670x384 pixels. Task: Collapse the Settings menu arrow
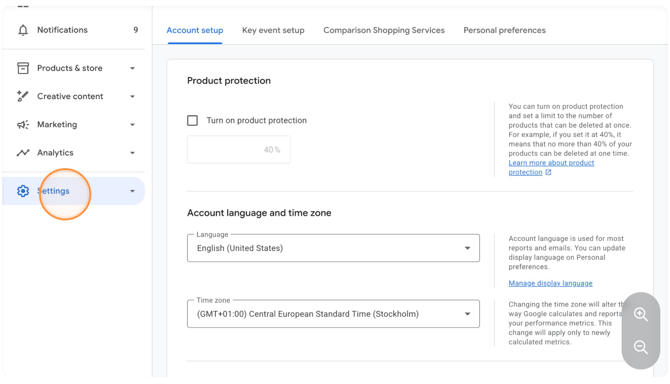132,191
